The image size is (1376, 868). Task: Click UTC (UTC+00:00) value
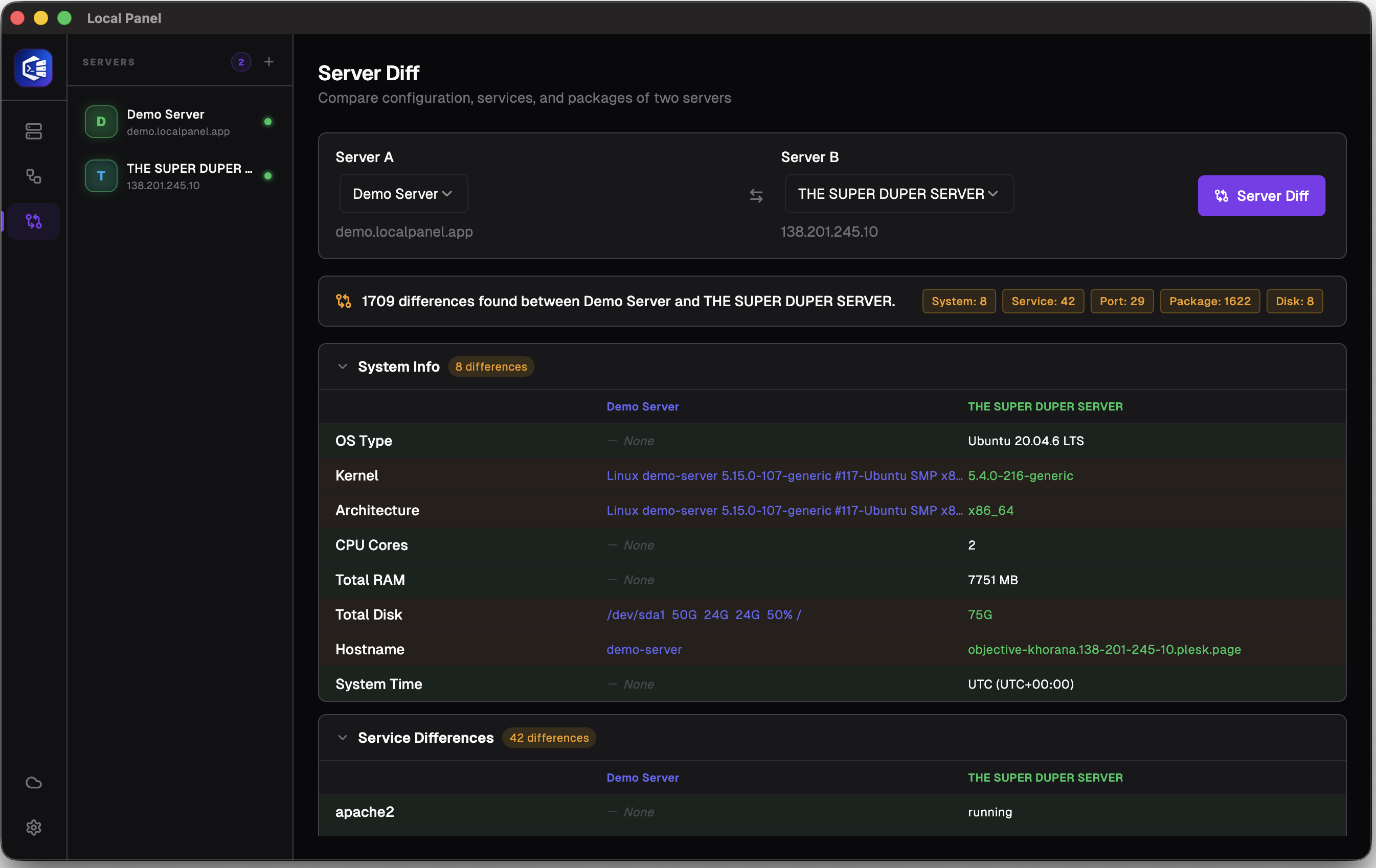pos(1021,684)
